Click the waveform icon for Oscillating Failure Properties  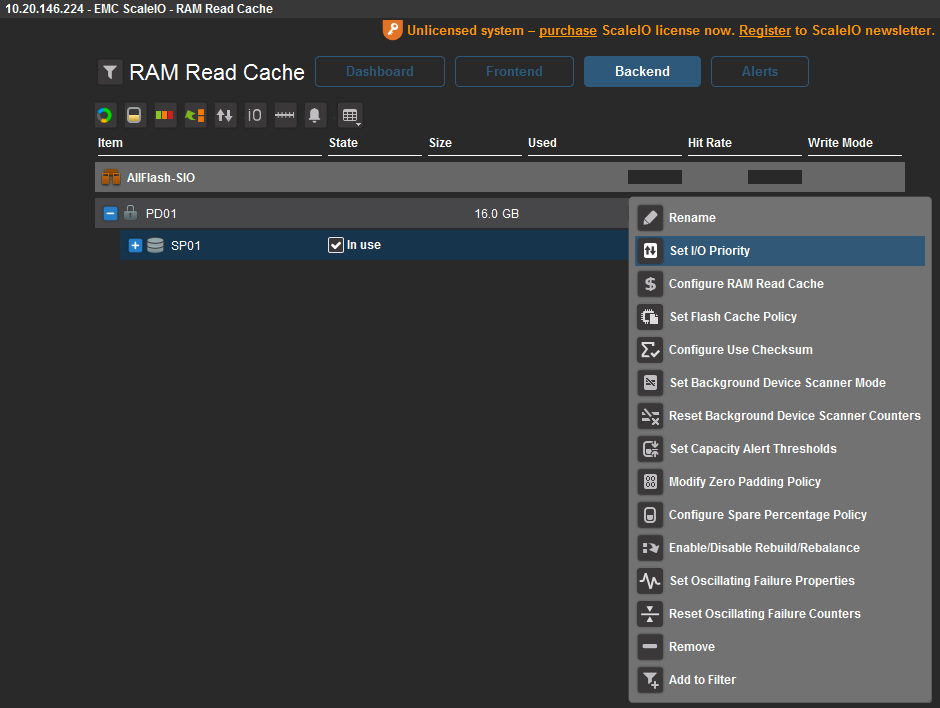650,580
